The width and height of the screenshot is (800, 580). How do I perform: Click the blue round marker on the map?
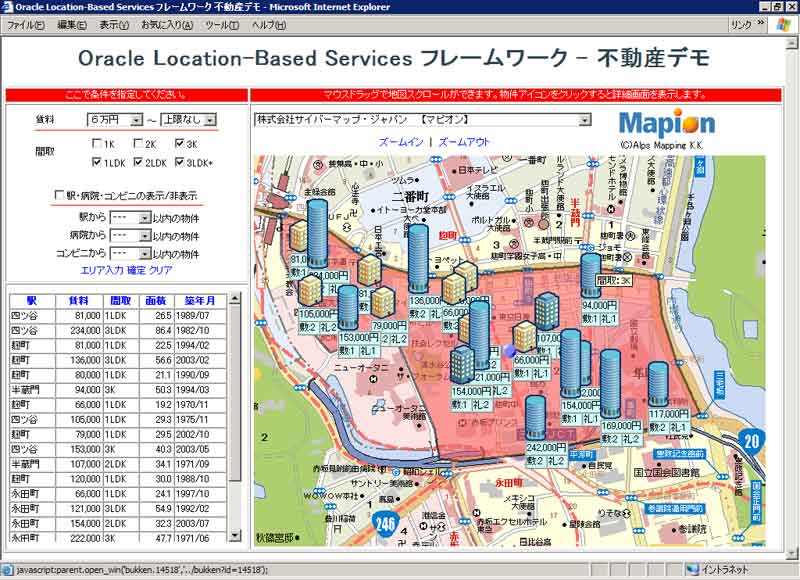tap(509, 350)
